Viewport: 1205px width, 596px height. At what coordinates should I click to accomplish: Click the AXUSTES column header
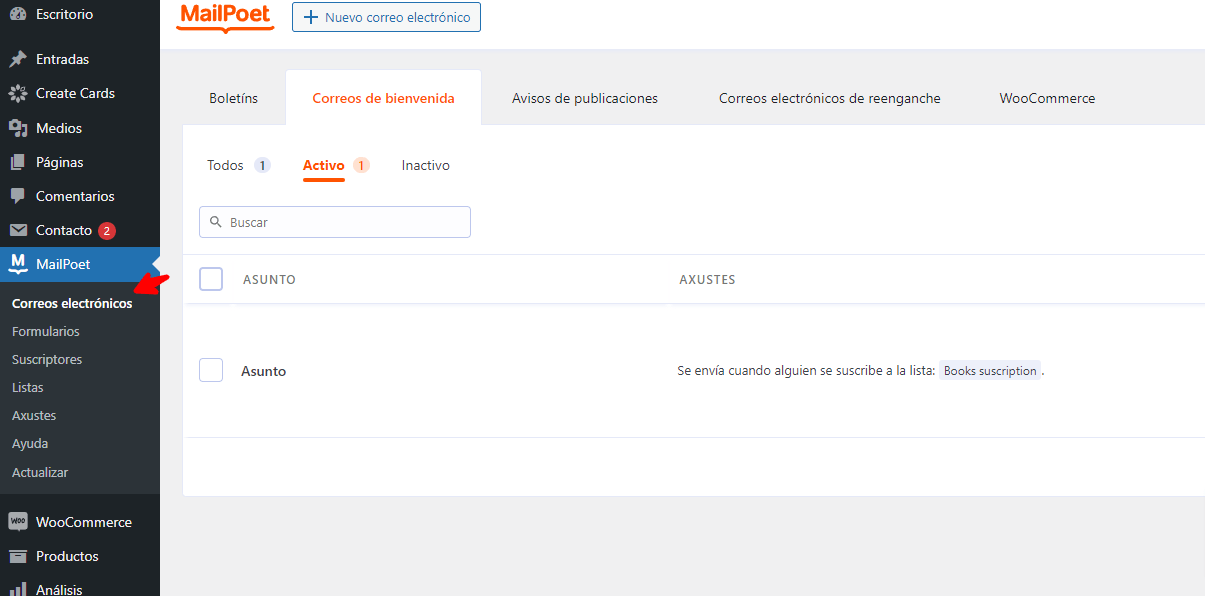(707, 280)
